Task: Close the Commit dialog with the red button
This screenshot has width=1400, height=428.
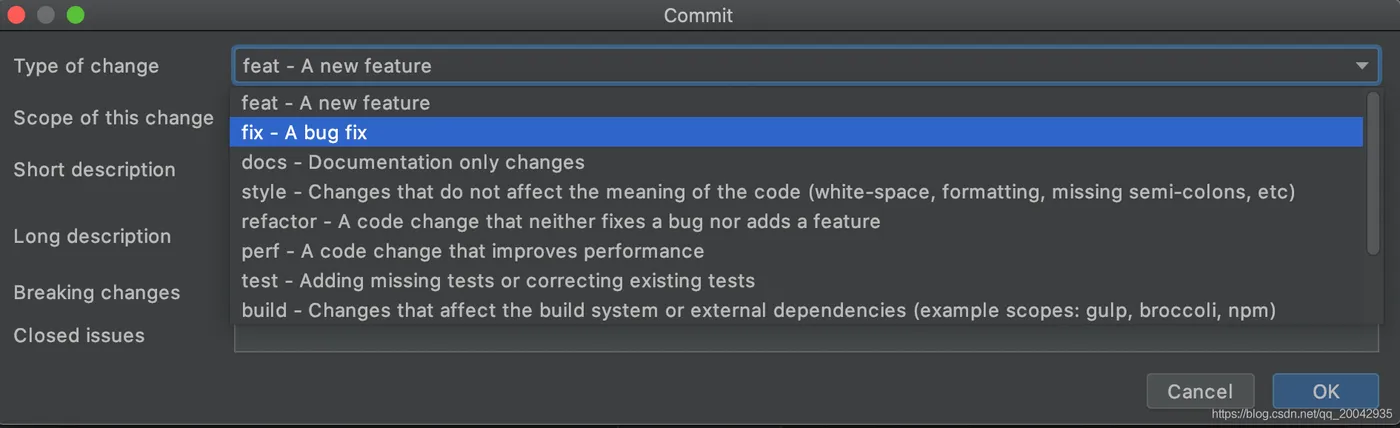Action: pos(16,15)
